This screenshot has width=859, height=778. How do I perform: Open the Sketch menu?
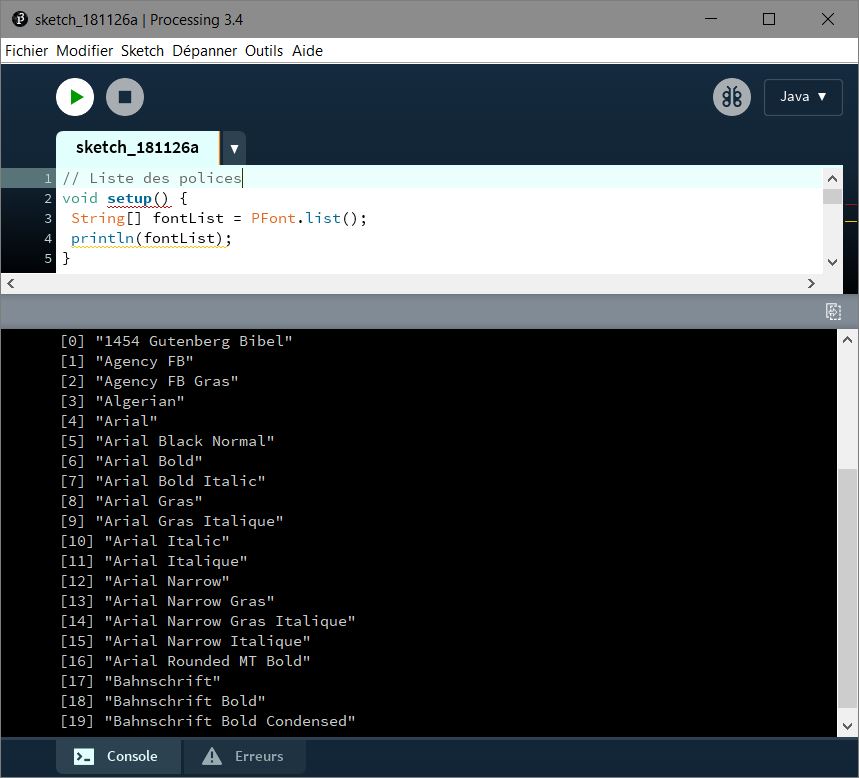[142, 51]
